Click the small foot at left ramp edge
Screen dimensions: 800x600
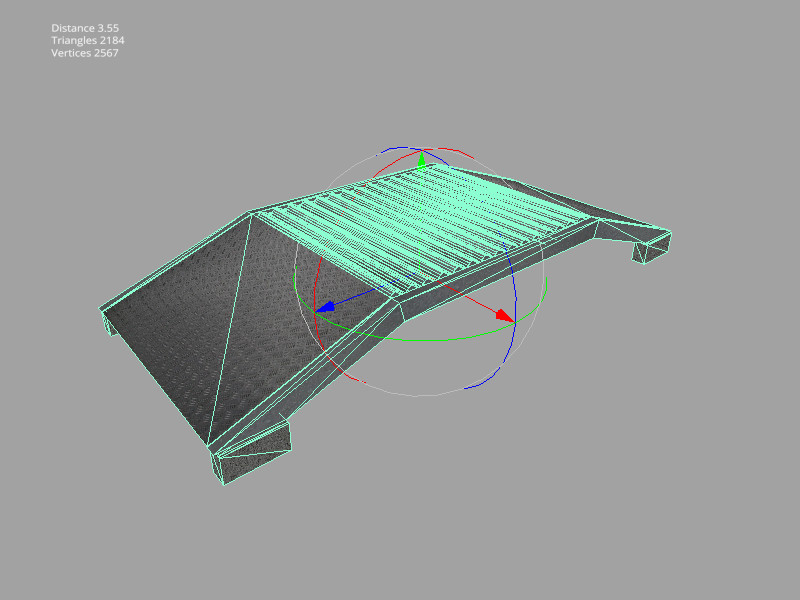coord(109,326)
